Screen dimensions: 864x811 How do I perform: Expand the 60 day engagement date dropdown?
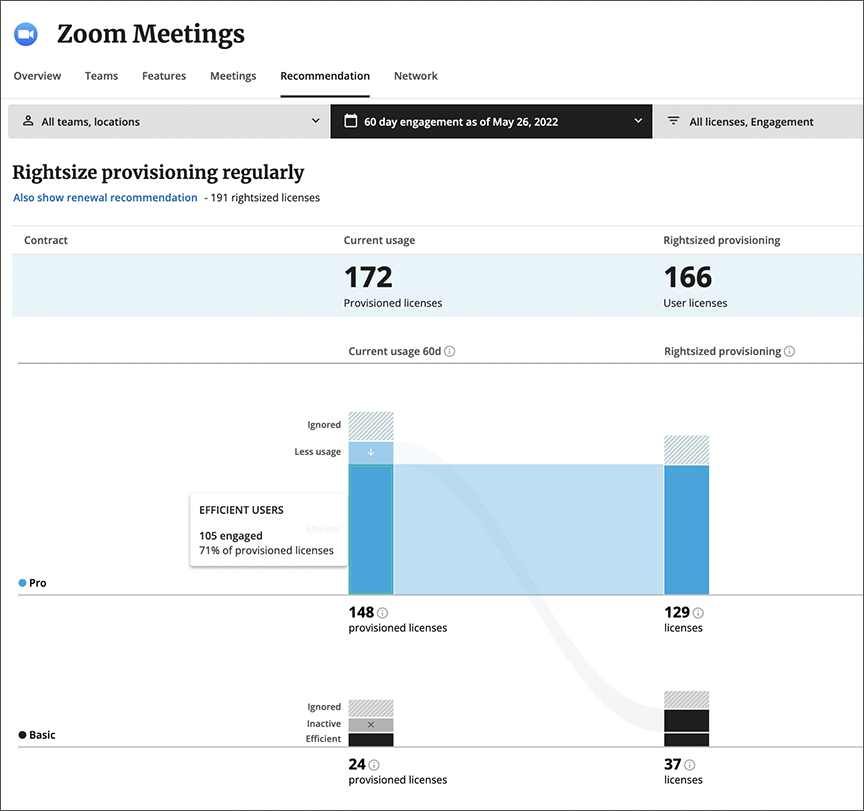coord(491,122)
